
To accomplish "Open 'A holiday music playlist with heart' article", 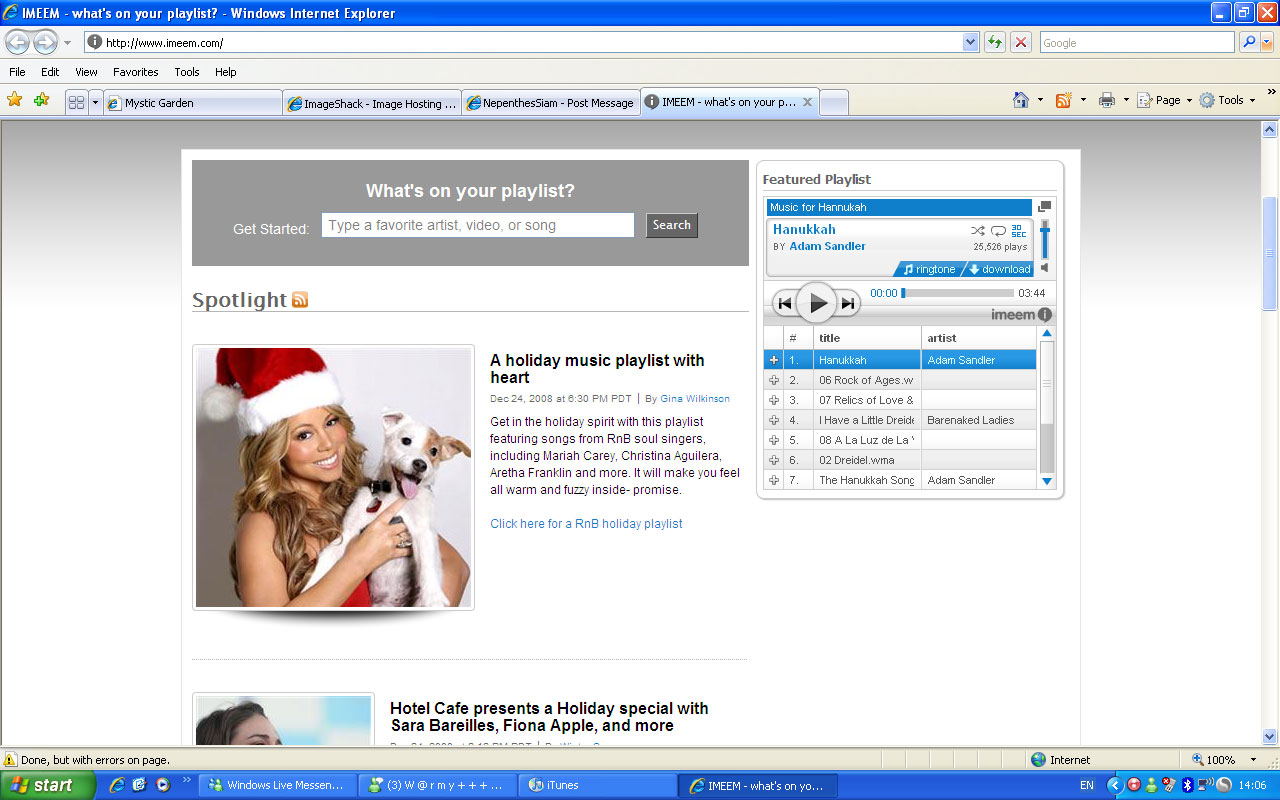I will point(597,369).
